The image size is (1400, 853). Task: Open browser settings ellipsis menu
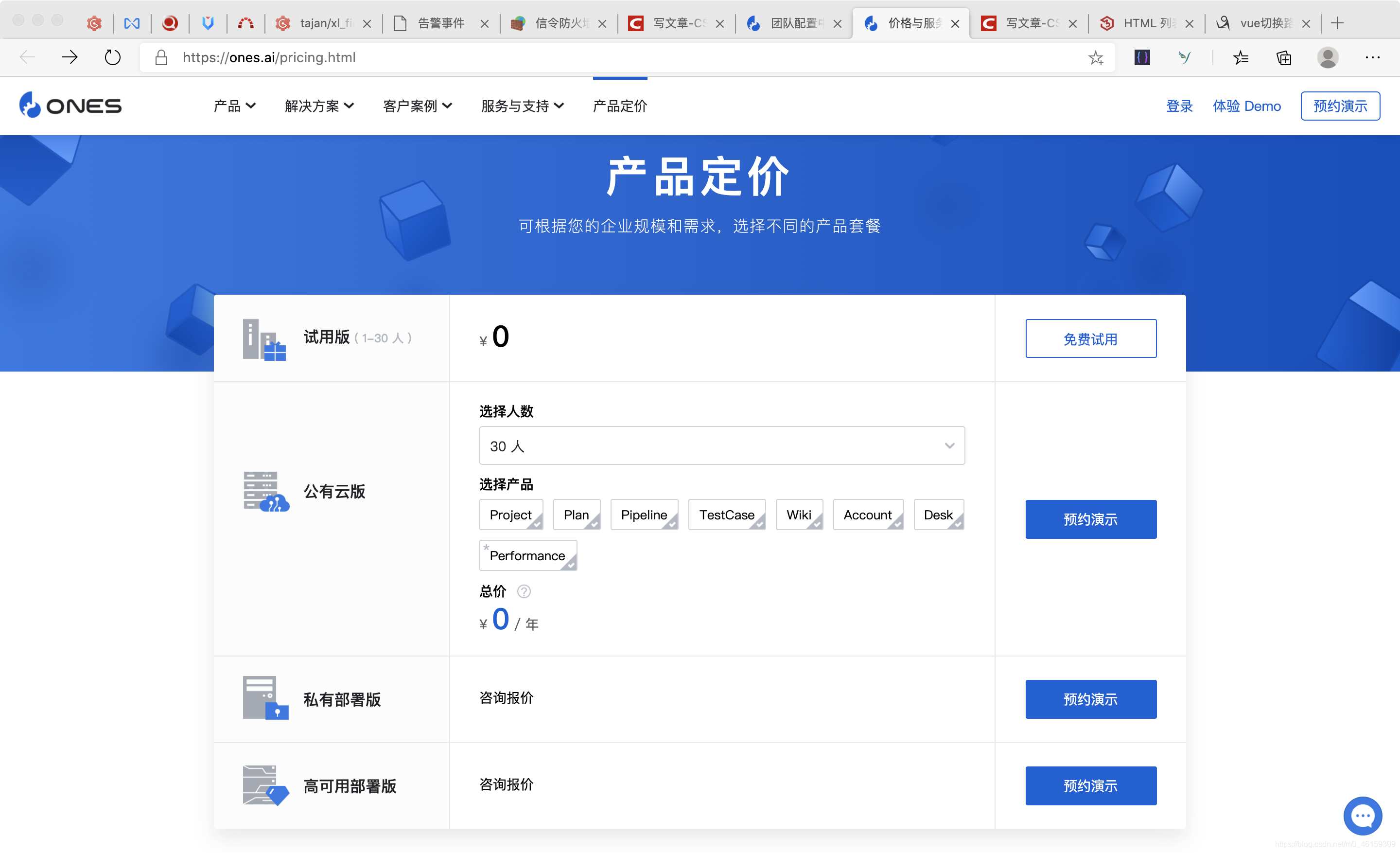point(1373,57)
